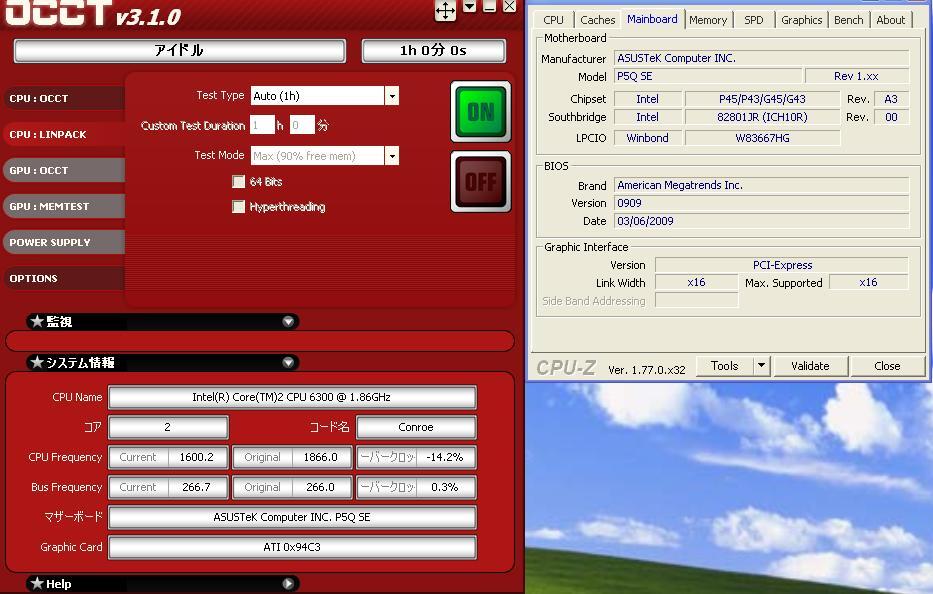The height and width of the screenshot is (594, 933).
Task: Click the down-arrow menu icon in the OCCT title bar
Action: point(470,7)
